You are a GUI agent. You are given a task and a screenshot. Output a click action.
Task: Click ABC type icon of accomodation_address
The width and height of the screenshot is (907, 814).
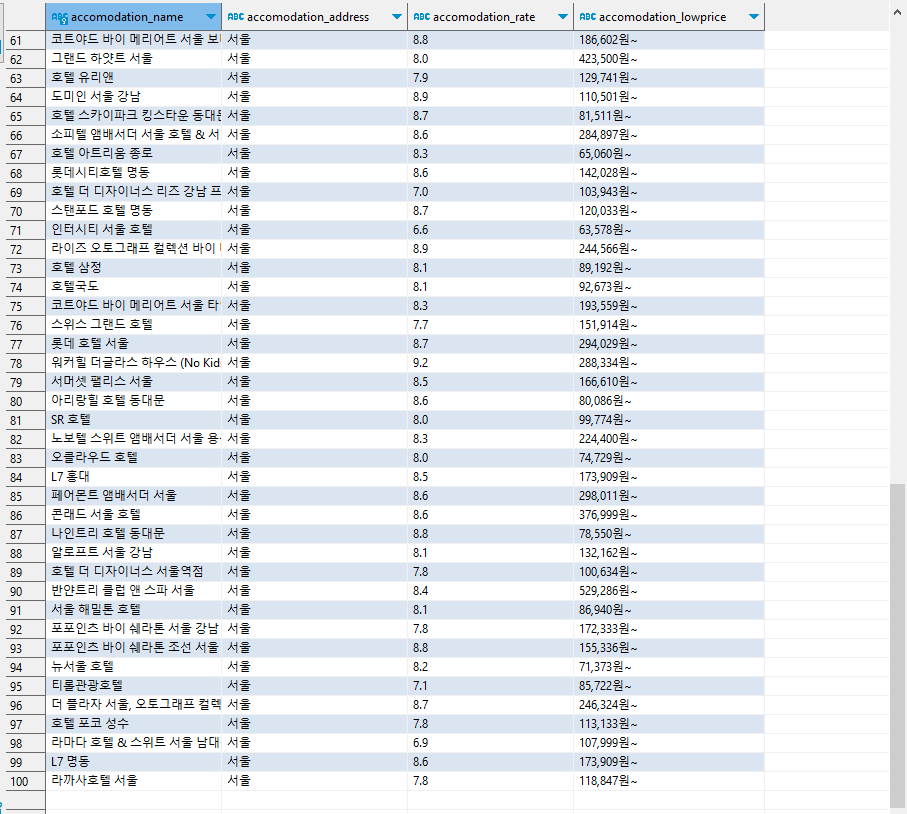235,17
